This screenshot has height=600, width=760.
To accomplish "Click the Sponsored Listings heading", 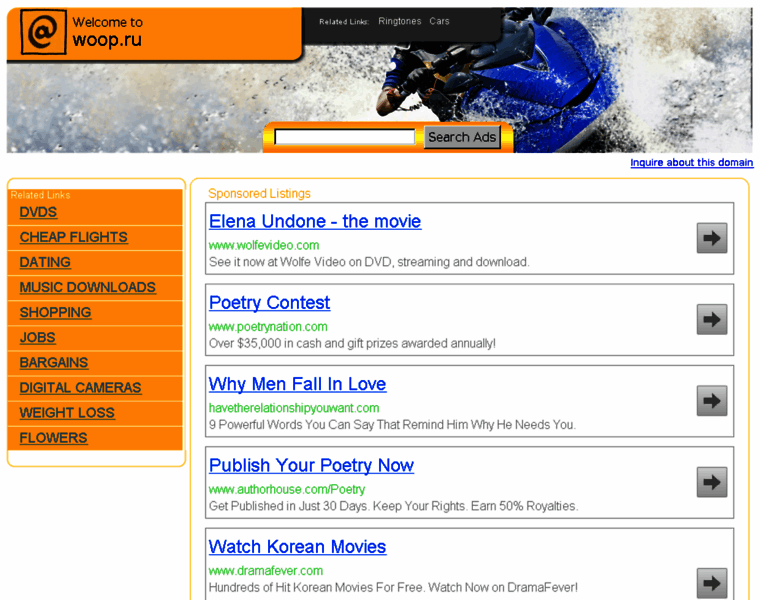I will tap(259, 194).
